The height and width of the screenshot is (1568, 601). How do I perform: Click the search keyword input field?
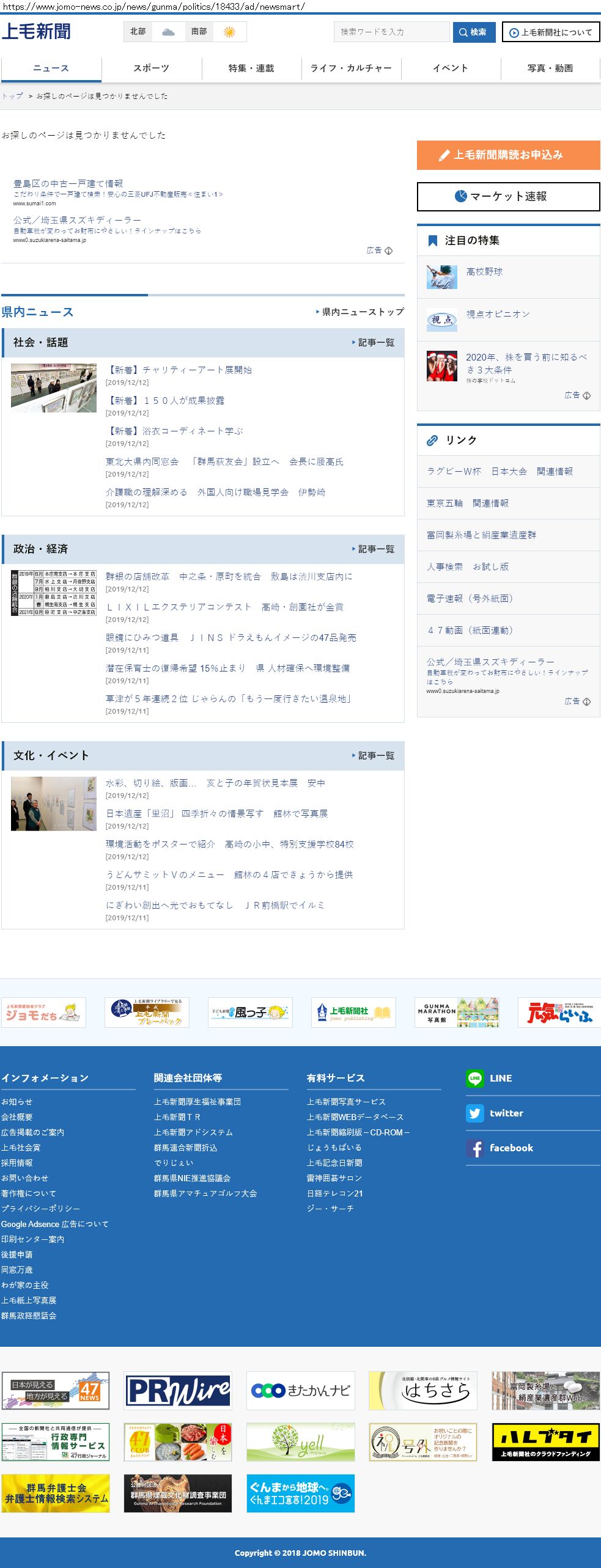391,32
